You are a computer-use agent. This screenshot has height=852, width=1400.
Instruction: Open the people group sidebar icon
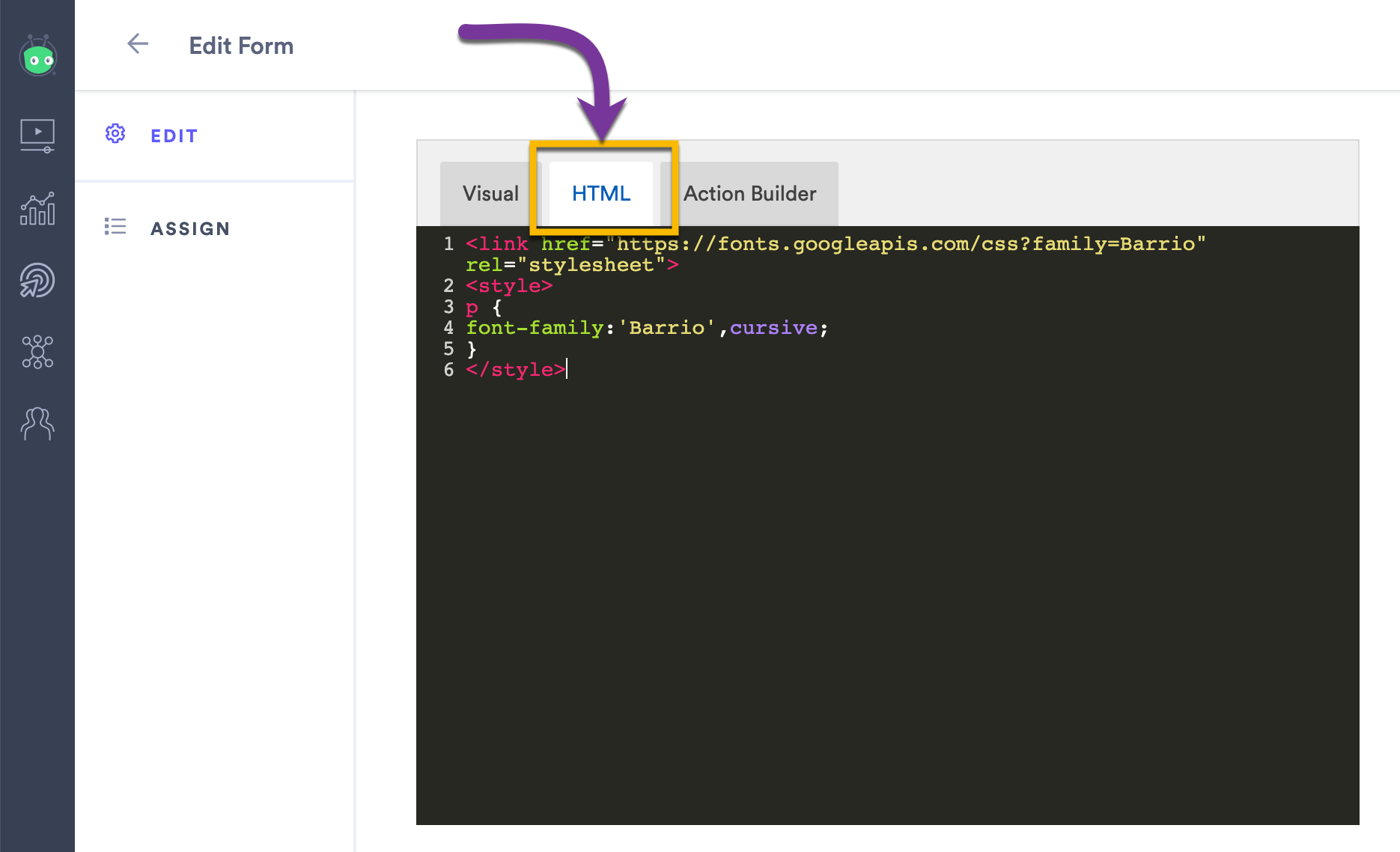(x=37, y=424)
